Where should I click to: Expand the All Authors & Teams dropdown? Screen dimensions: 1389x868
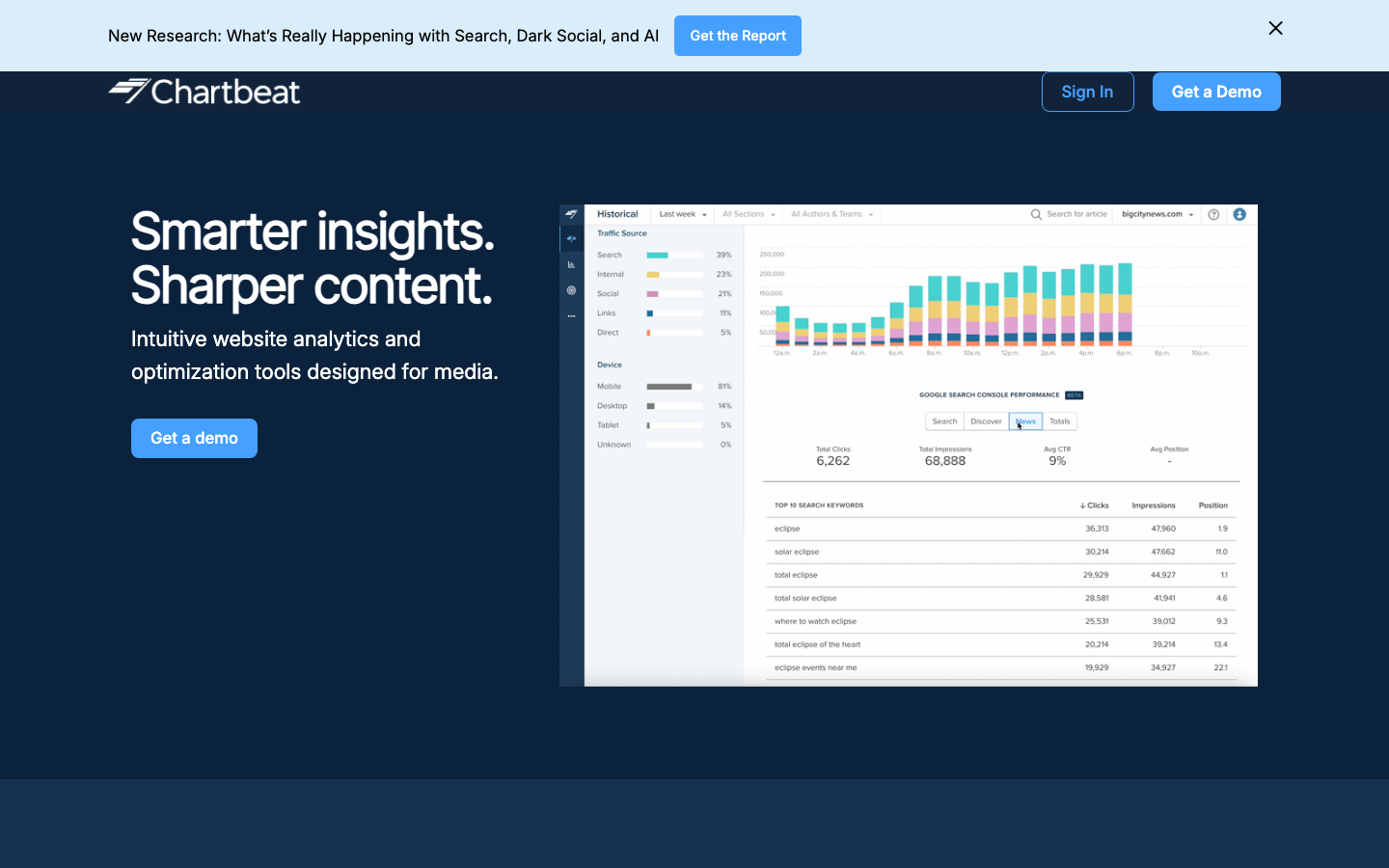tap(831, 214)
